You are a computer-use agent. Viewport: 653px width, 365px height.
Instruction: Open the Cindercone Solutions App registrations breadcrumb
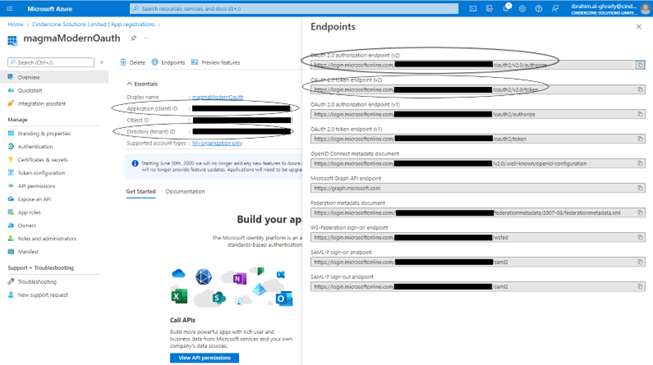coord(93,24)
